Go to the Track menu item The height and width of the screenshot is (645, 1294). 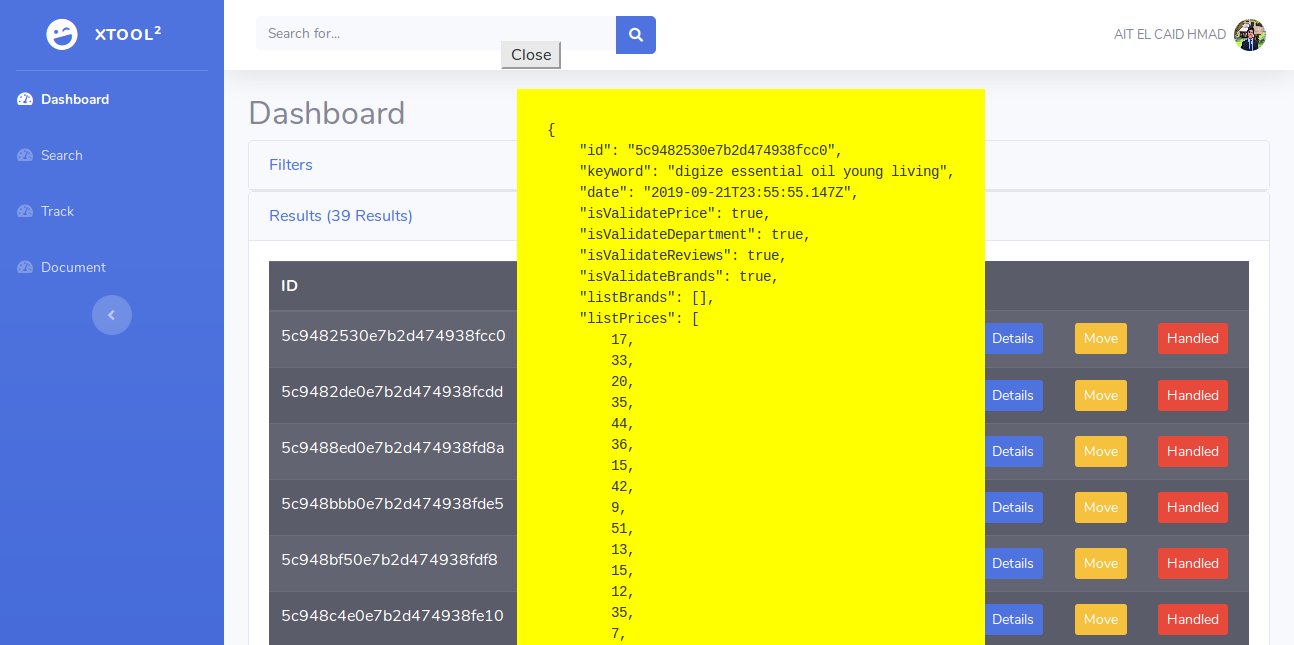58,211
